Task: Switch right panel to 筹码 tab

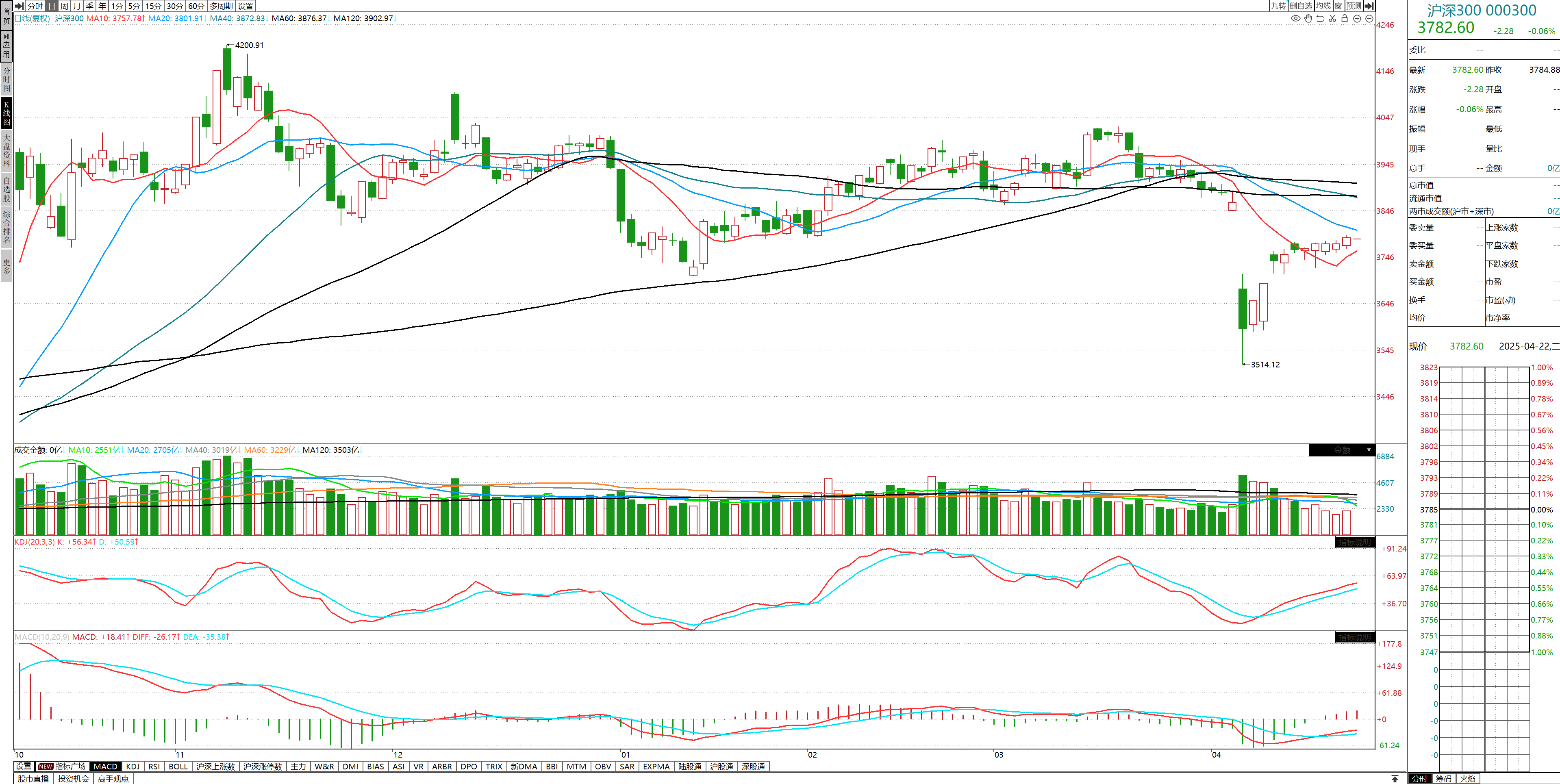Action: (1444, 779)
